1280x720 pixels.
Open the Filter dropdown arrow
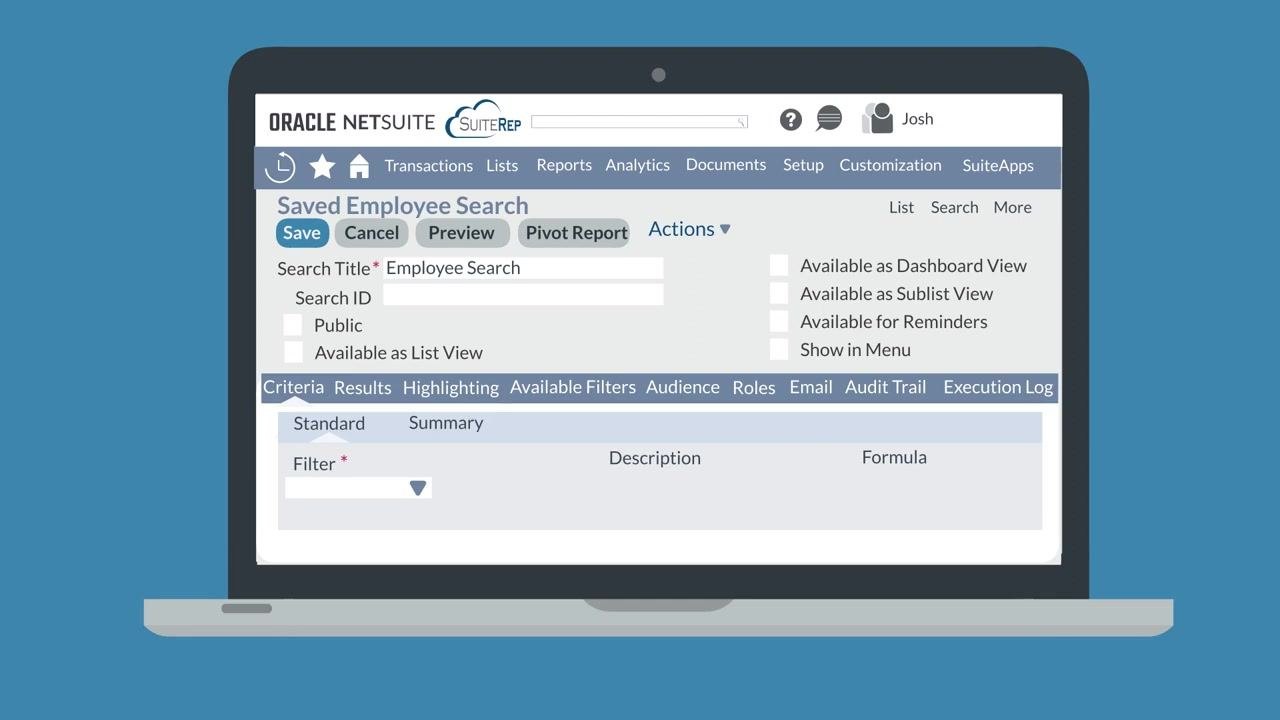(418, 488)
